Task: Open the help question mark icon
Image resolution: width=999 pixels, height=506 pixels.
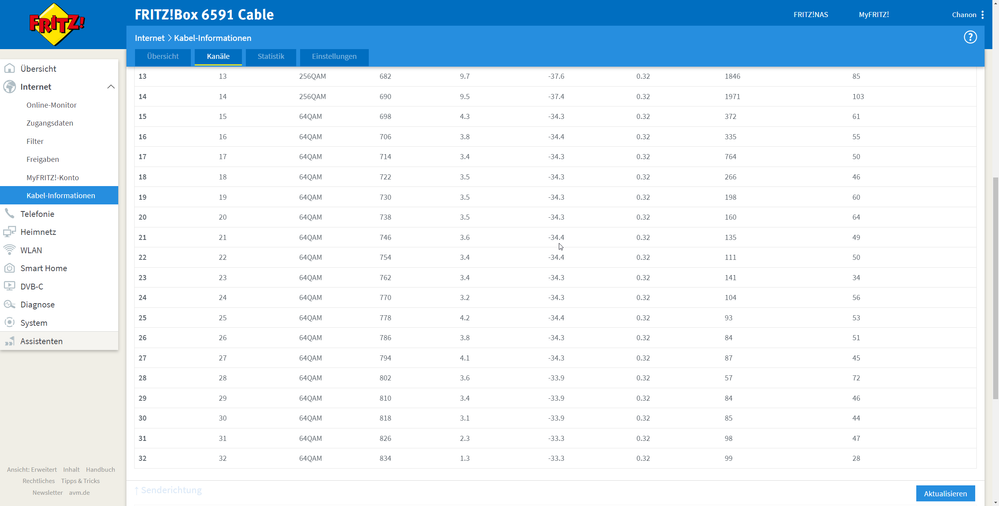Action: (970, 38)
